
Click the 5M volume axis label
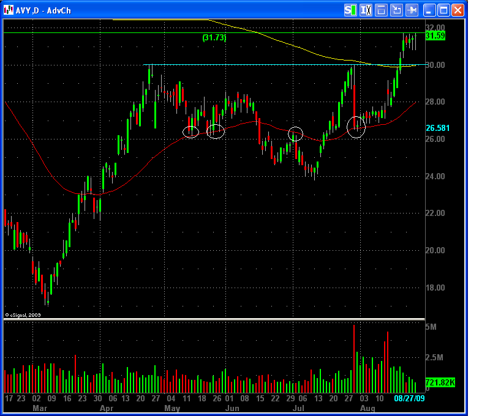click(431, 327)
